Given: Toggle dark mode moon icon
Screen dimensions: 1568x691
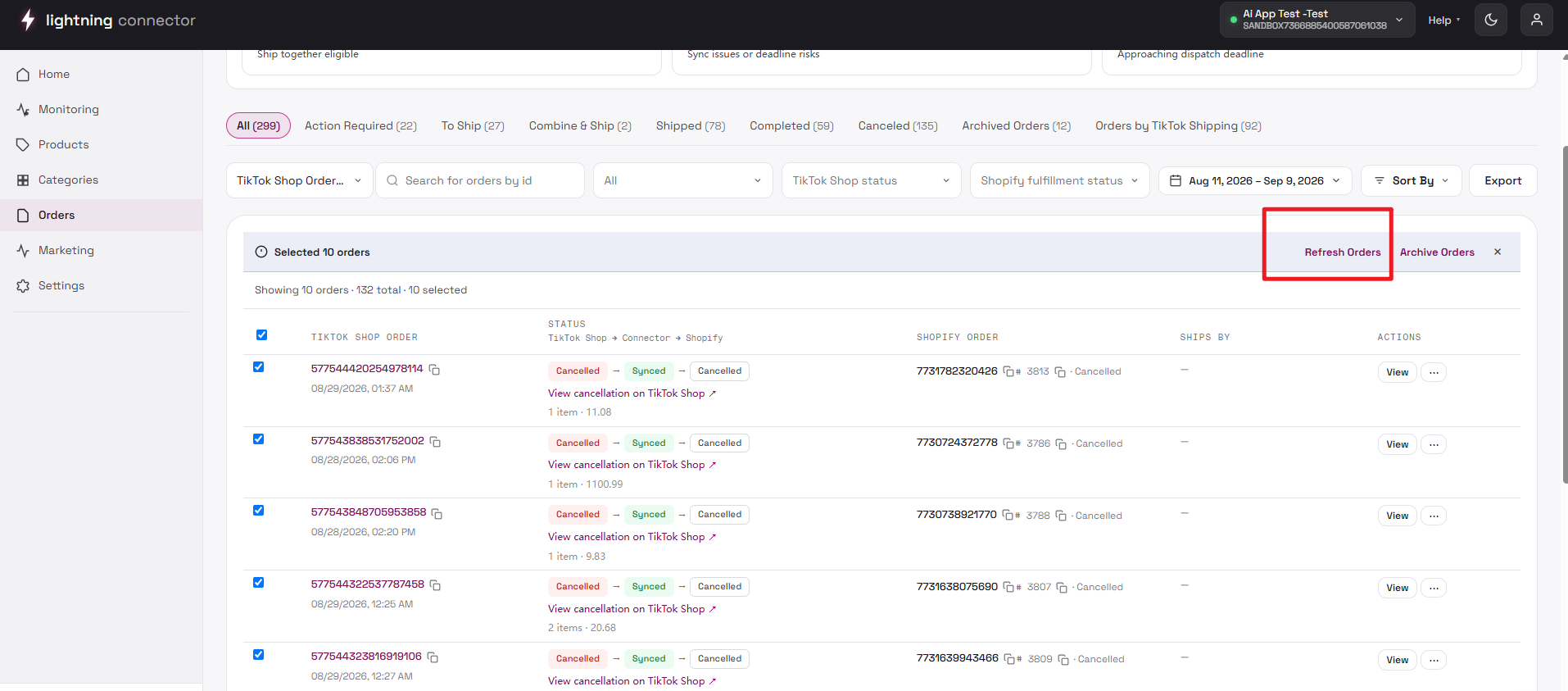Looking at the screenshot, I should tap(1491, 20).
